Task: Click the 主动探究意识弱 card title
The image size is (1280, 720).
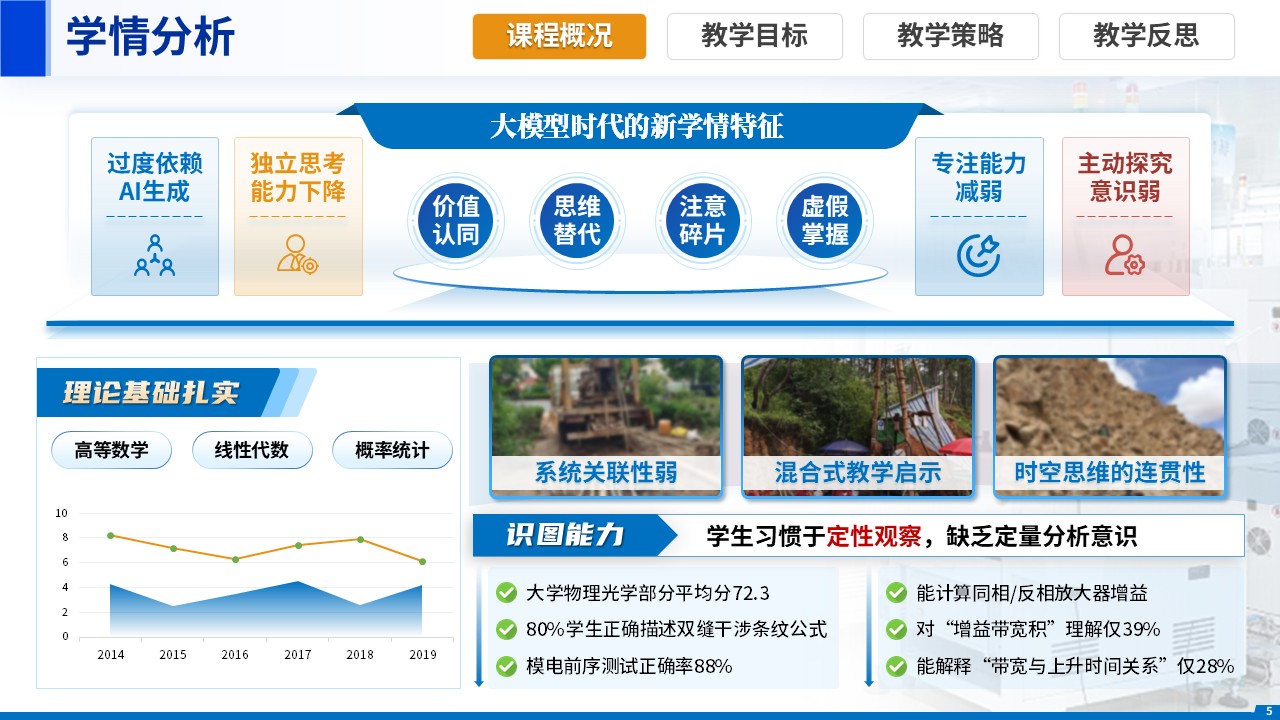Action: (1125, 177)
